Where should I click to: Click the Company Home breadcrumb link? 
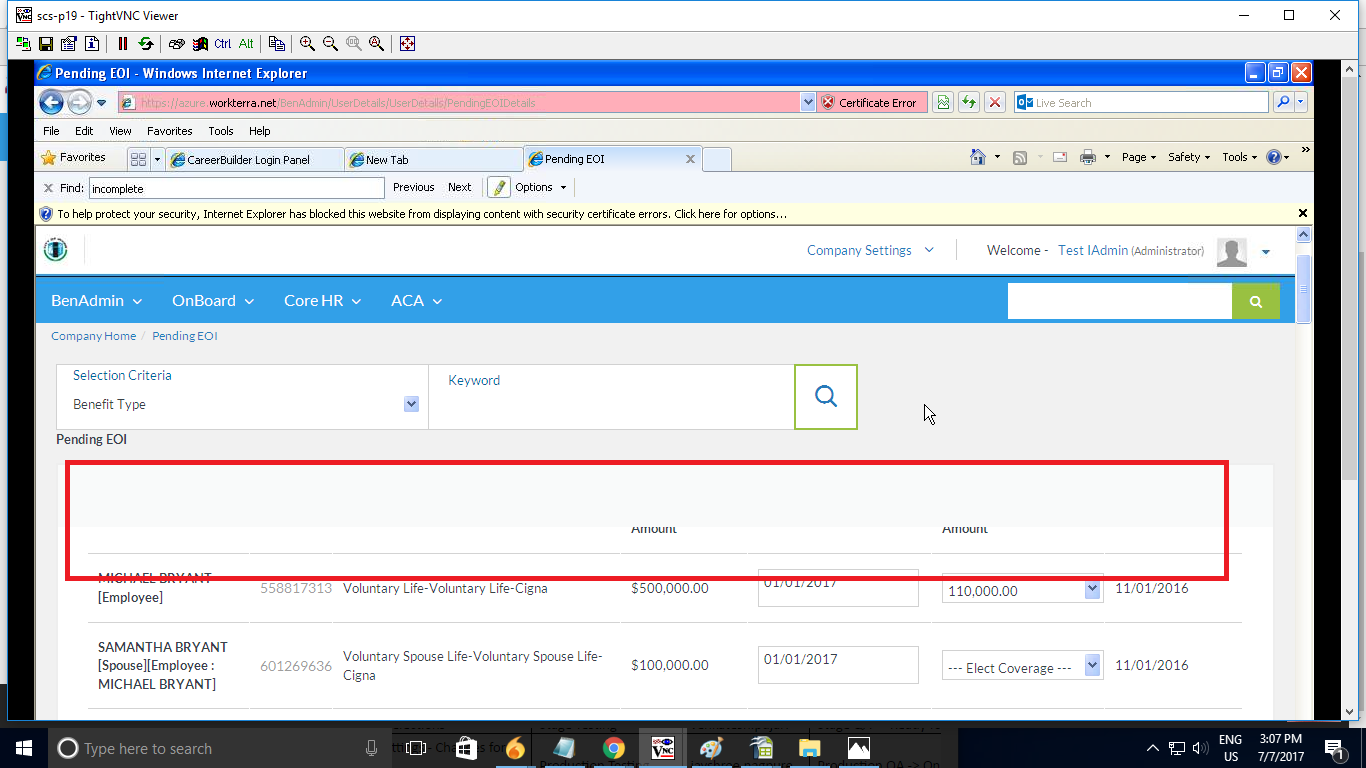[x=93, y=336]
